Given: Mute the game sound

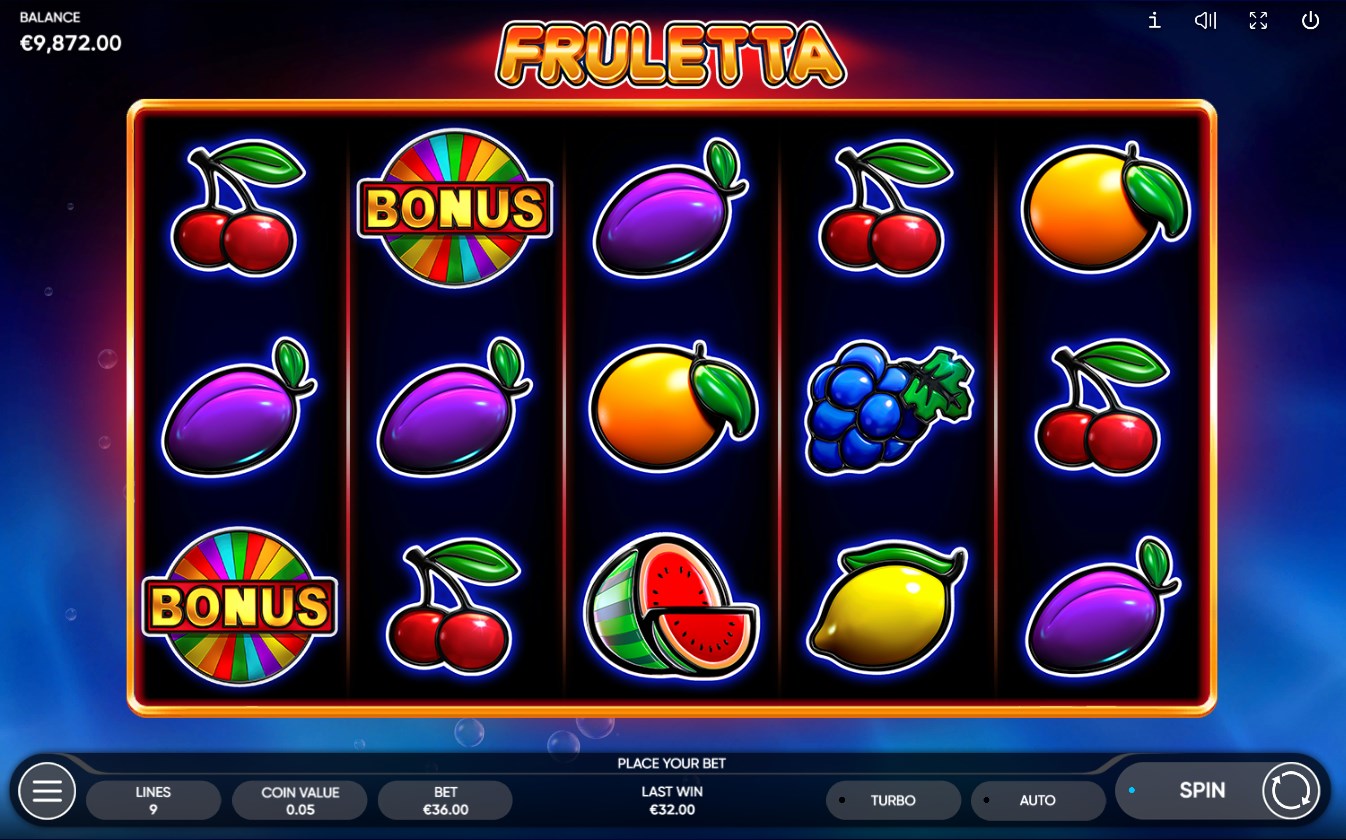Looking at the screenshot, I should (1206, 20).
